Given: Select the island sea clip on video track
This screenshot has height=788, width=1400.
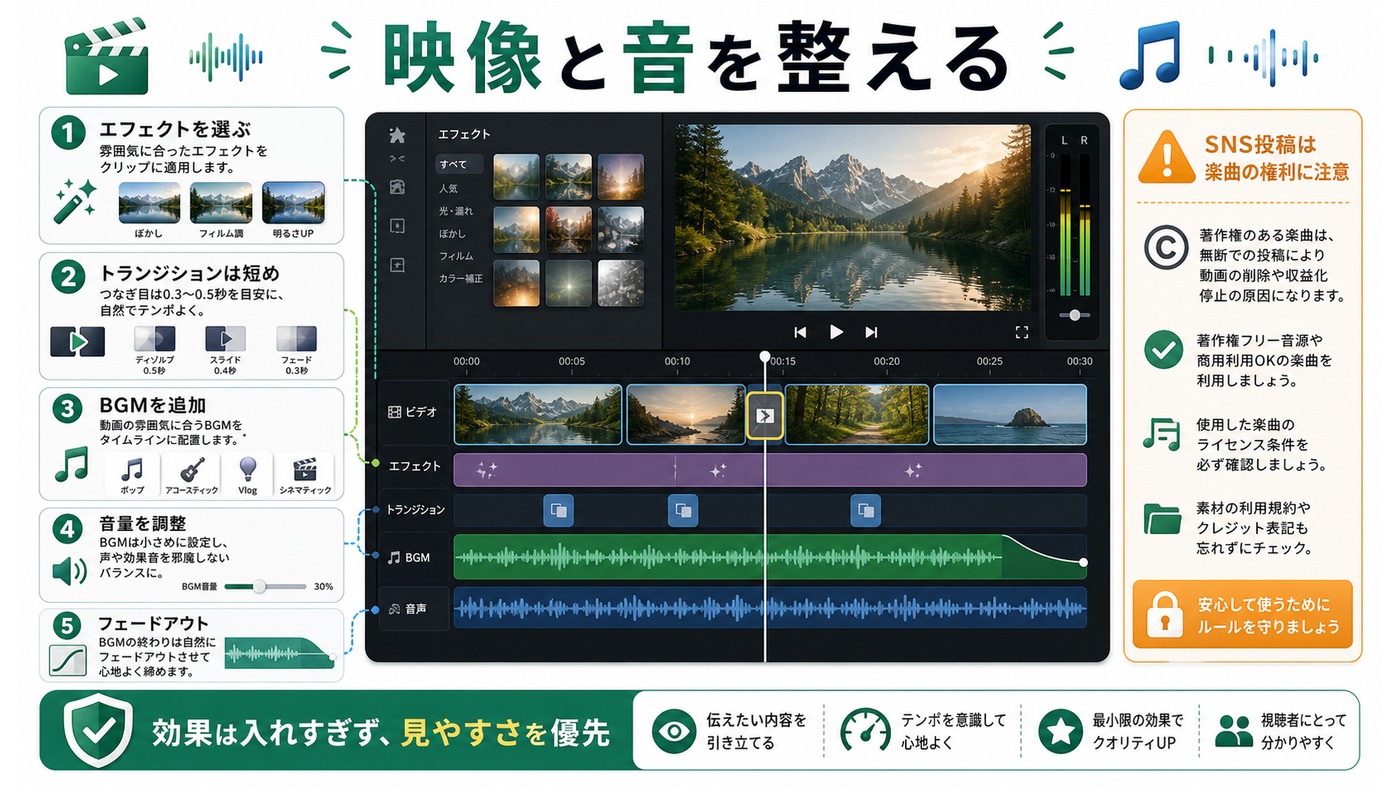Looking at the screenshot, I should (1010, 414).
